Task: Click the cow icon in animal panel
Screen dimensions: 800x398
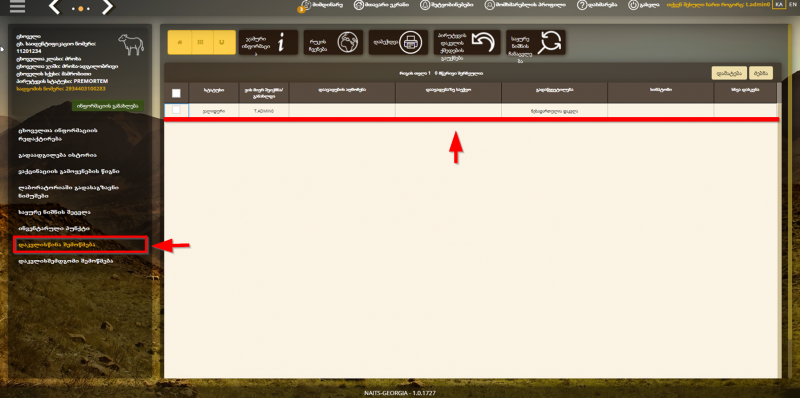Action: coord(131,44)
